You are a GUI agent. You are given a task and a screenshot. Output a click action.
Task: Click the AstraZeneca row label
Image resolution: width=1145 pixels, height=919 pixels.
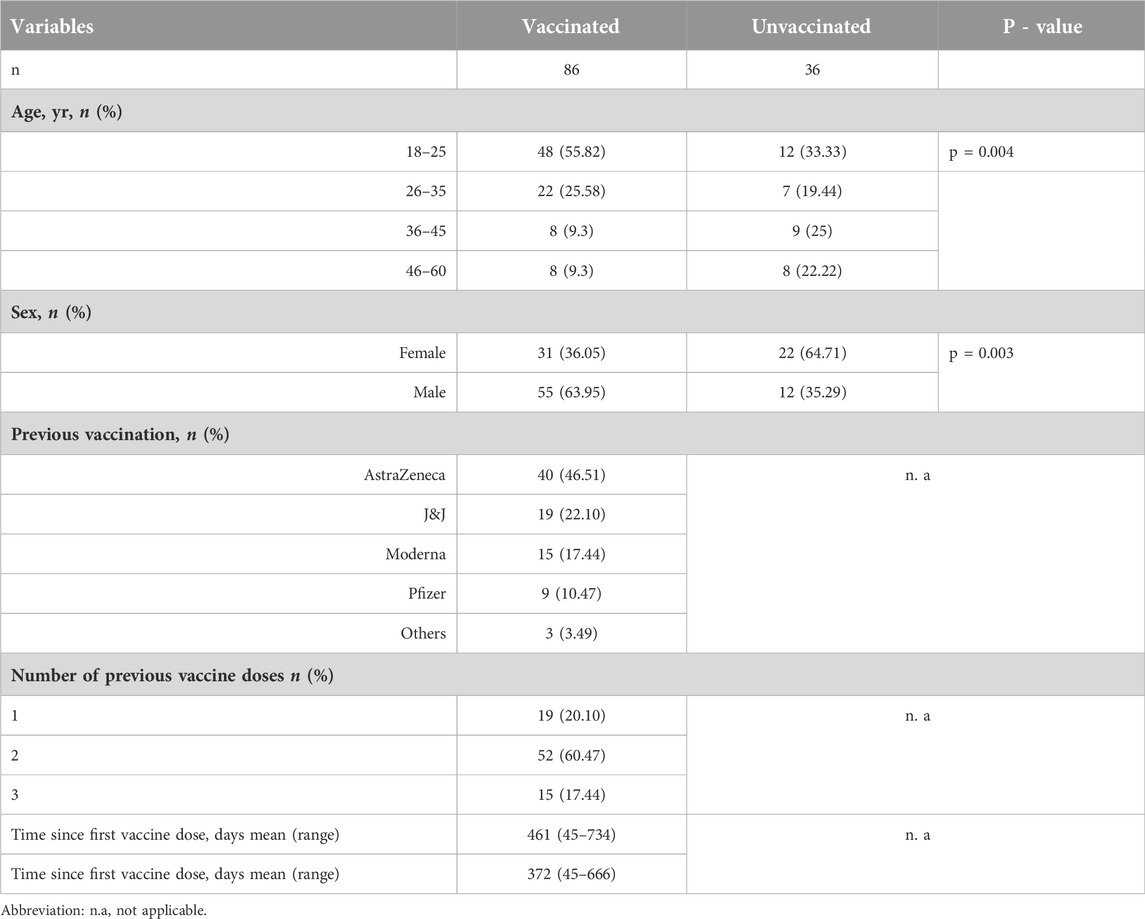[x=405, y=475]
